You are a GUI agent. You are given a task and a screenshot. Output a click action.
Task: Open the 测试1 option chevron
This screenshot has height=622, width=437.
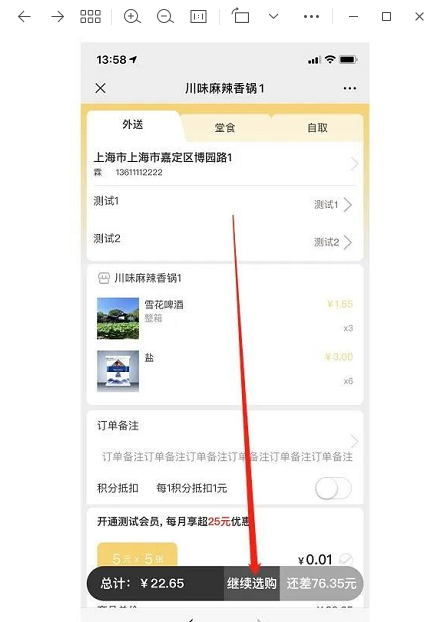click(347, 205)
